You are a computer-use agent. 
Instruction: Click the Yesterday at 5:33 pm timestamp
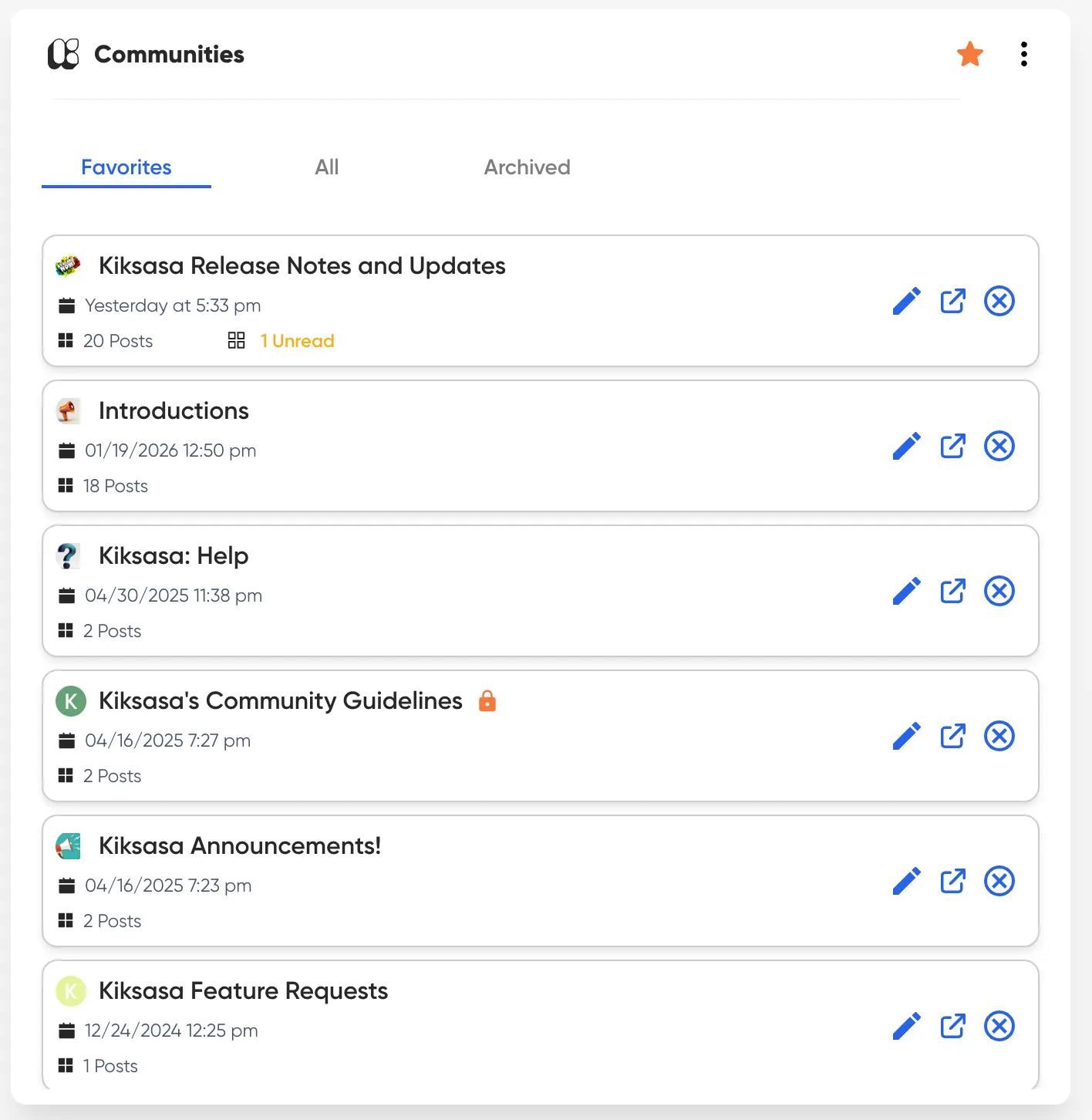(173, 305)
